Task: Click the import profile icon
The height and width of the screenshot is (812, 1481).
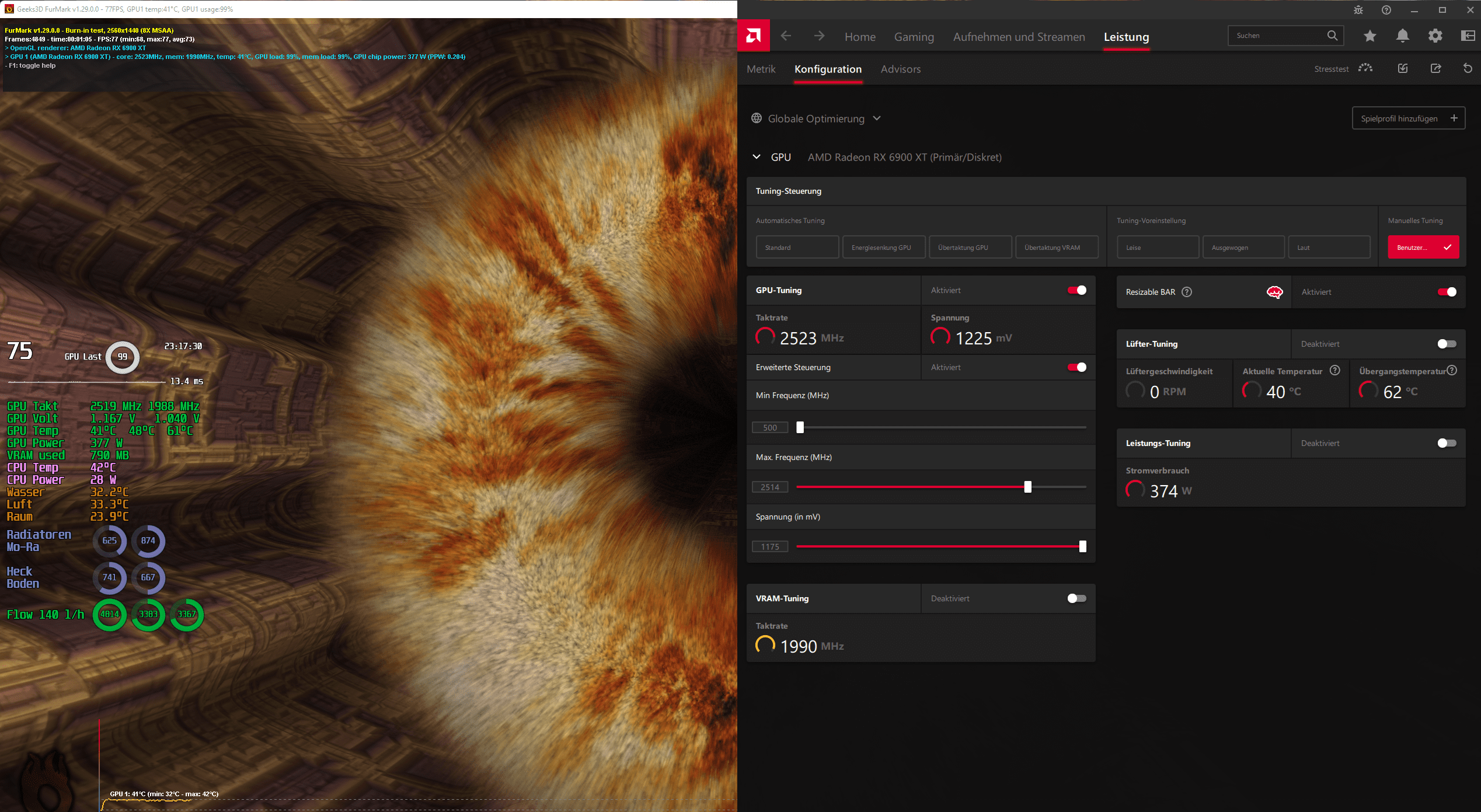Action: click(1403, 68)
